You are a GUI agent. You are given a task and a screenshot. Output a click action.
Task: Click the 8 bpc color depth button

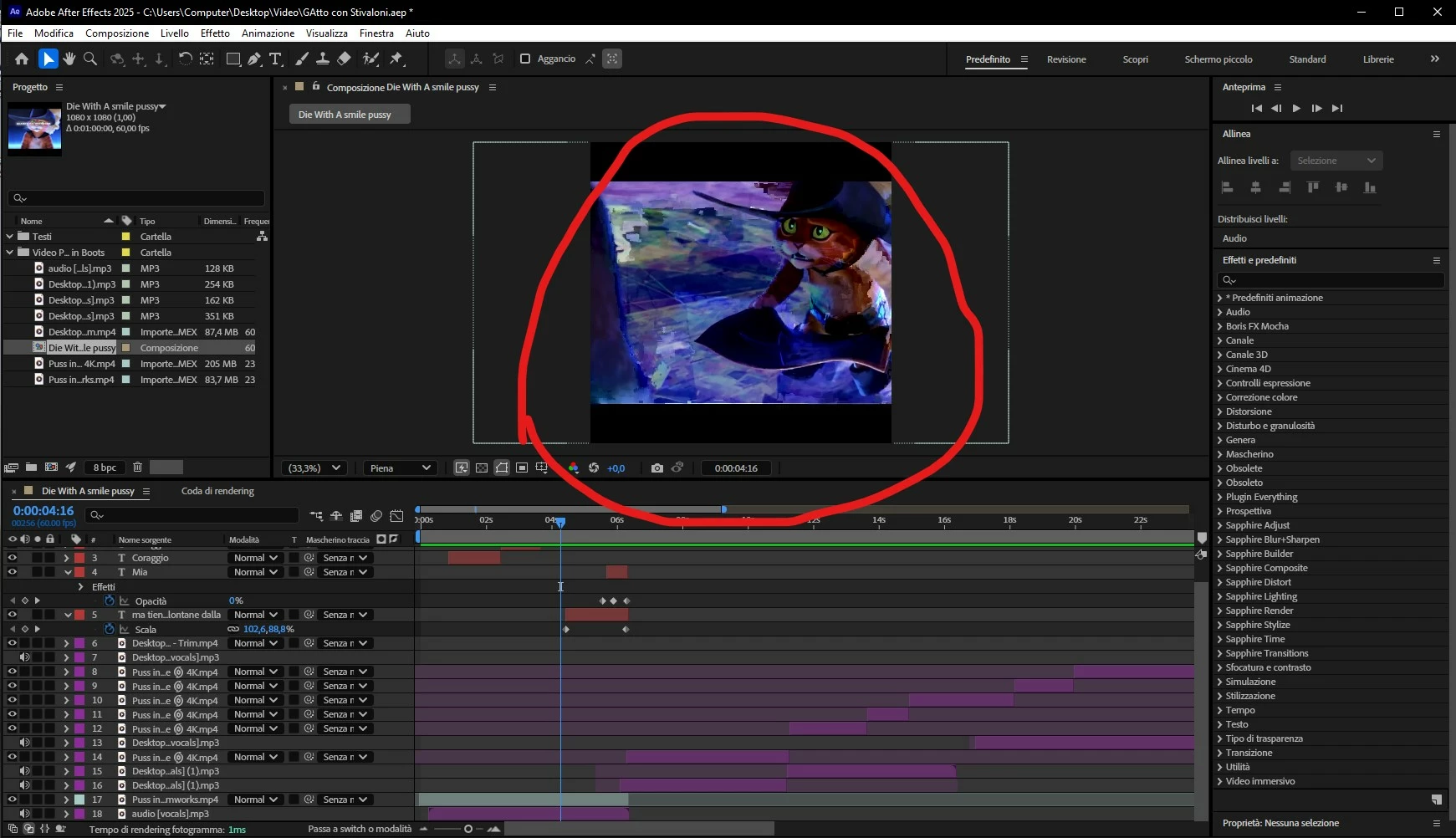[x=105, y=468]
